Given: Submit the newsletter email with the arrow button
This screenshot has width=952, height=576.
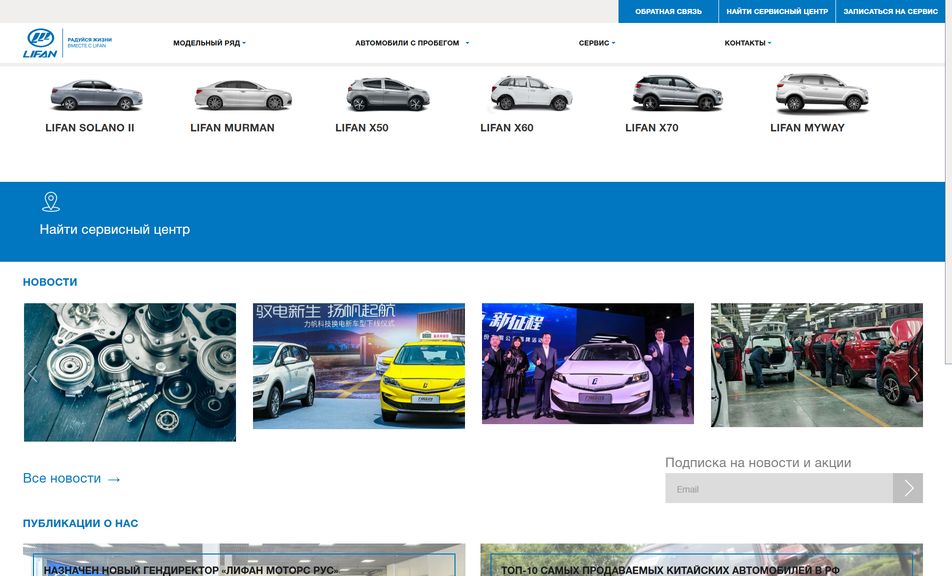Looking at the screenshot, I should [908, 488].
